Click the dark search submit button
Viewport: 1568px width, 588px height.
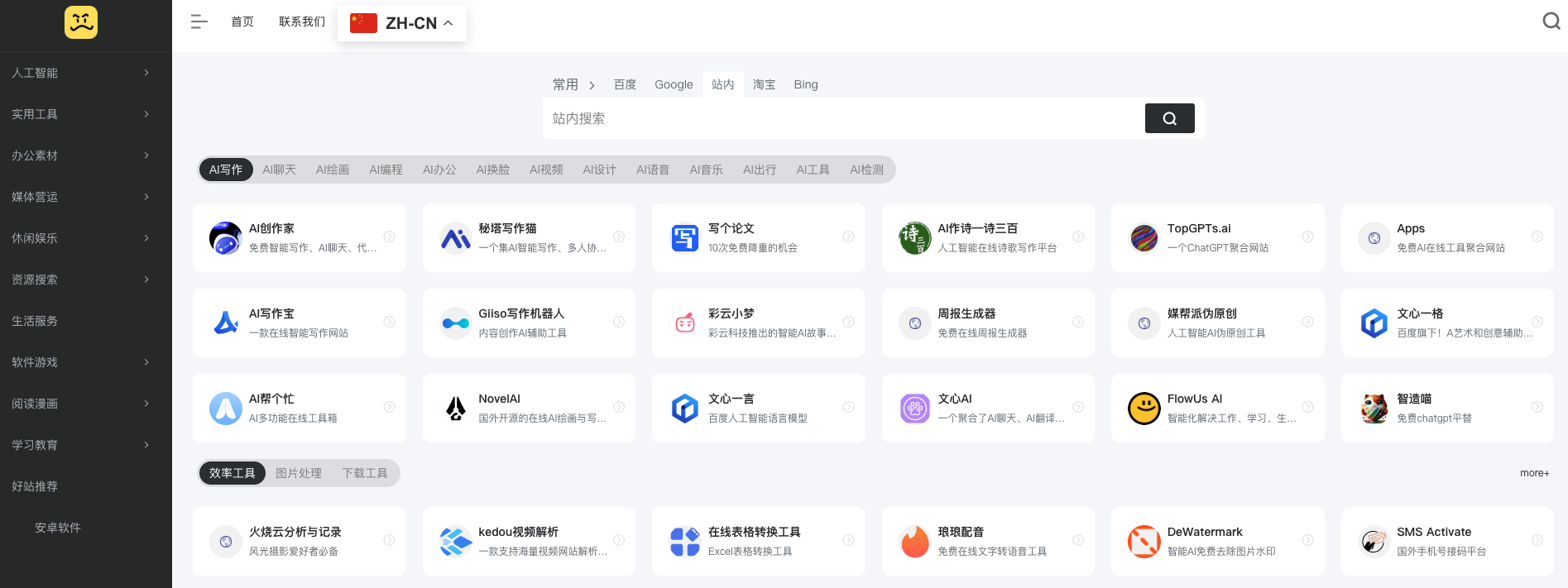click(1169, 118)
